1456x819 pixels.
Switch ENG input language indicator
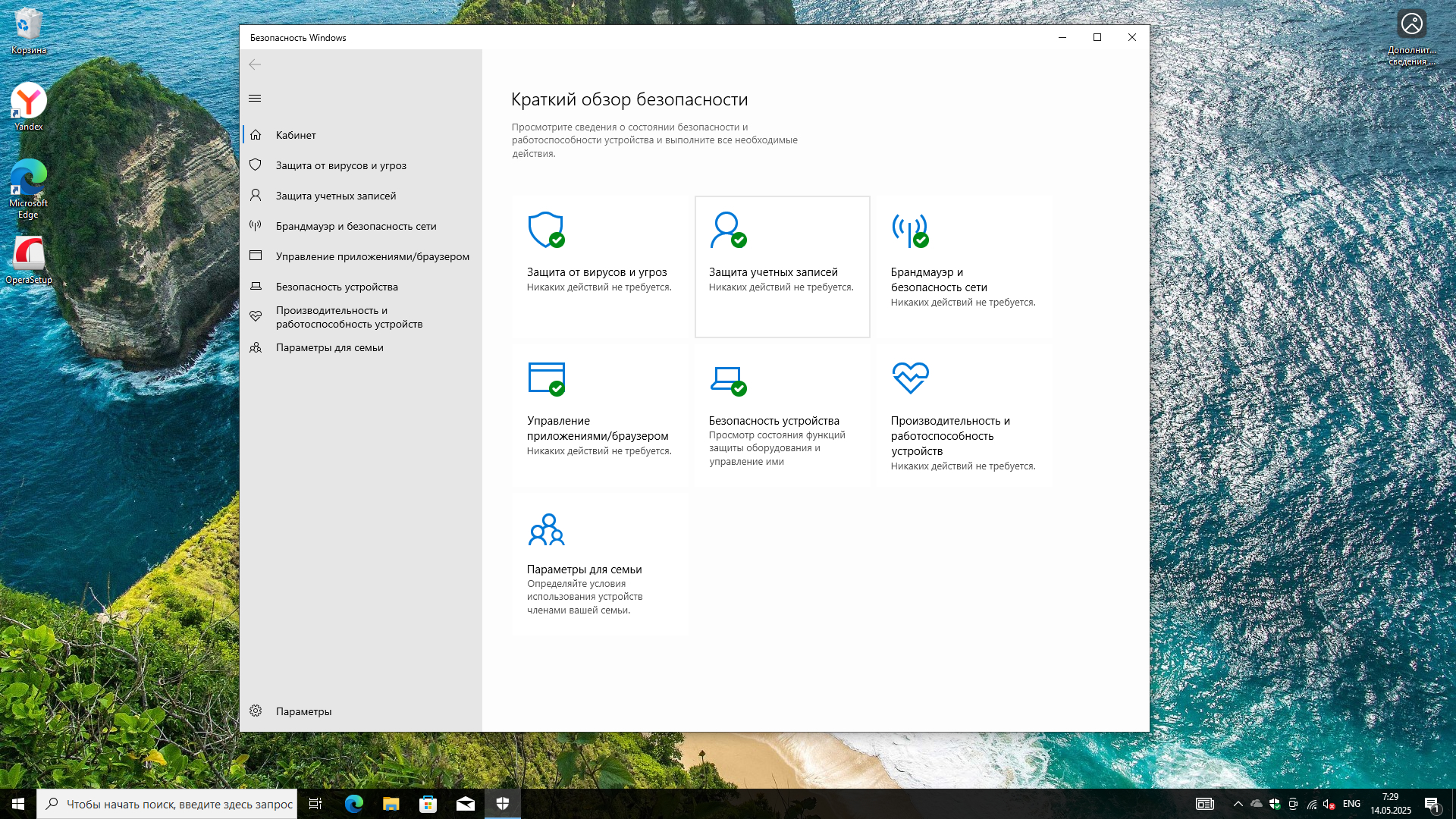pyautogui.click(x=1351, y=804)
